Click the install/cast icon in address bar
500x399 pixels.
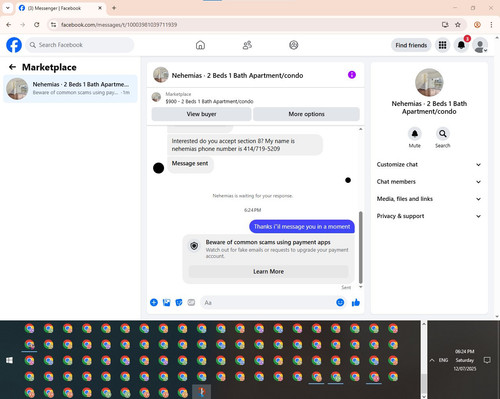[445, 25]
